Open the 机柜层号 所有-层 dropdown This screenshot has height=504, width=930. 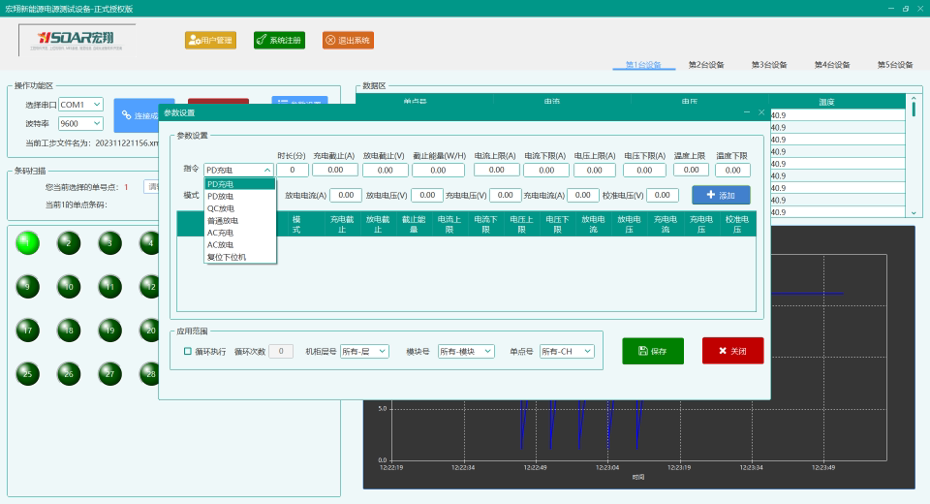pos(364,352)
